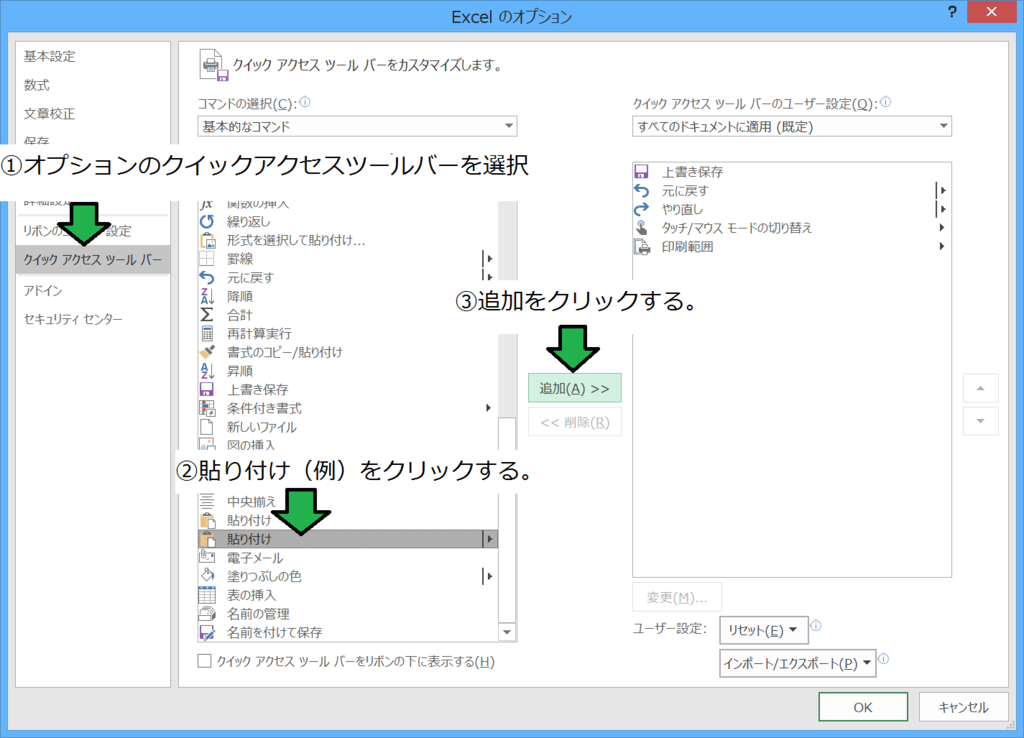Select クイック アクセス ツール バー category
The height and width of the screenshot is (738, 1024).
pyautogui.click(x=93, y=260)
